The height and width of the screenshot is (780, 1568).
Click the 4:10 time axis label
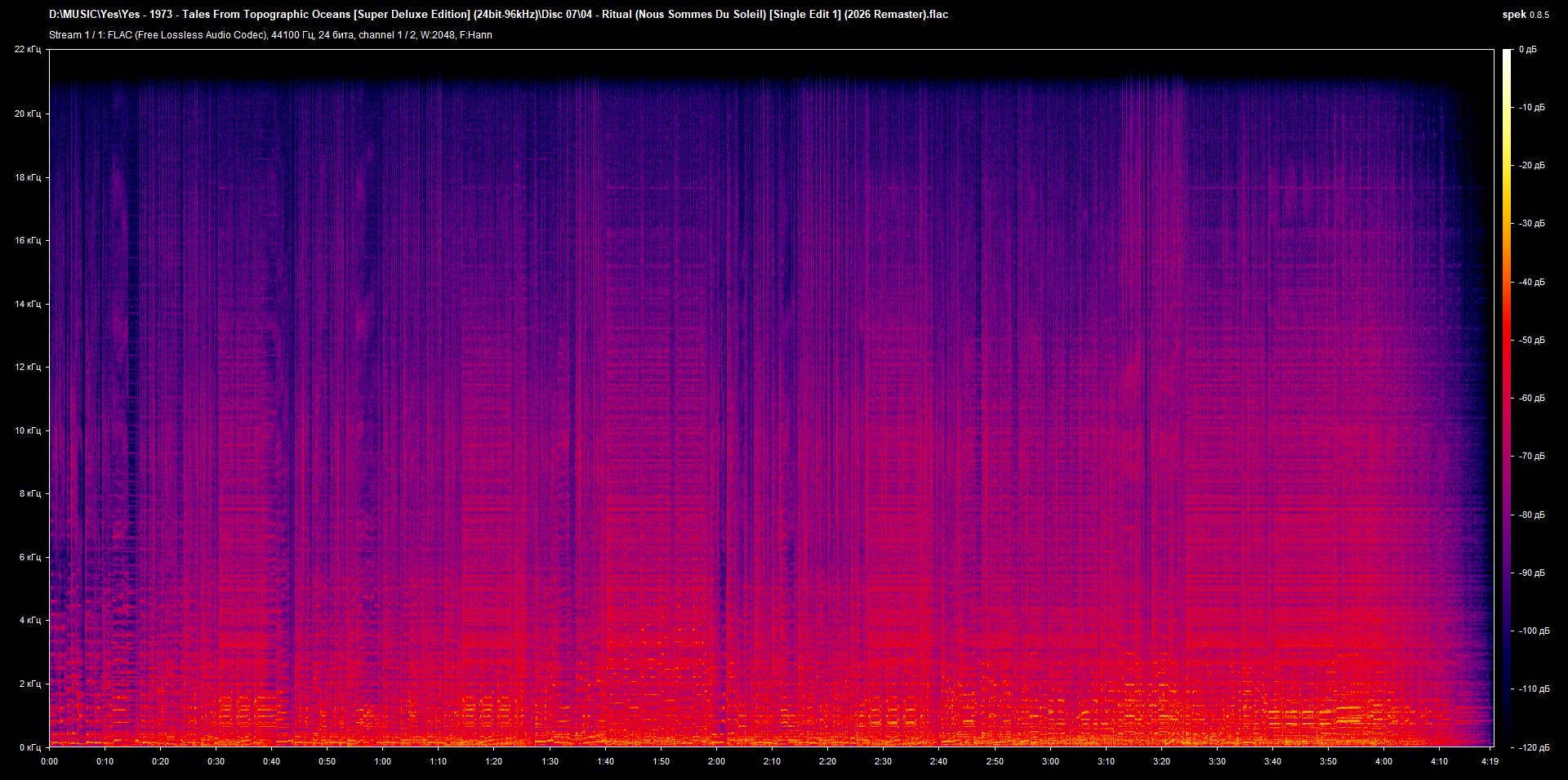coord(1439,761)
